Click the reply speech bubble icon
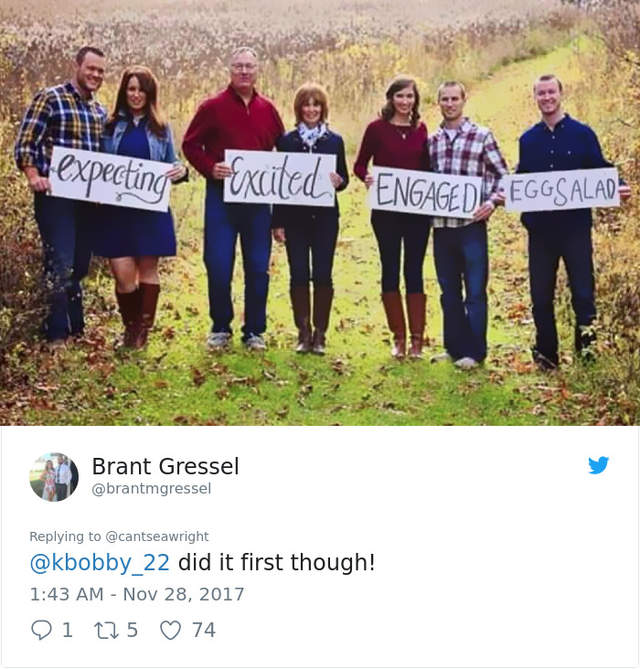The image size is (640, 669). pos(41,630)
